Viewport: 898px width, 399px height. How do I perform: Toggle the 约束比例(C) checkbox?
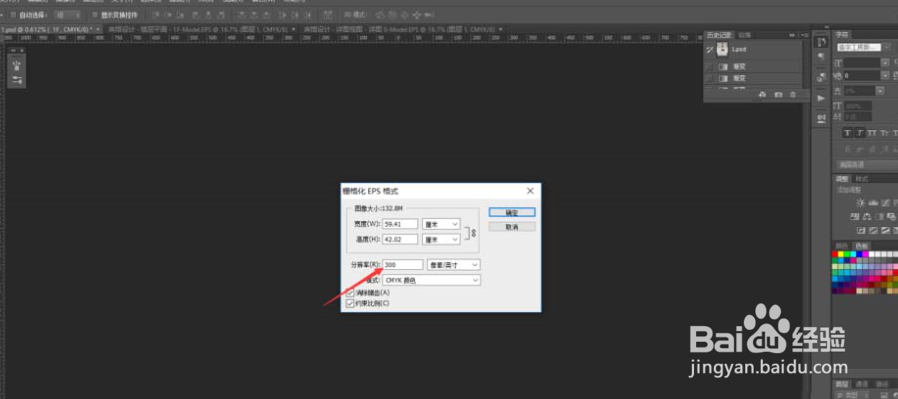click(x=350, y=303)
